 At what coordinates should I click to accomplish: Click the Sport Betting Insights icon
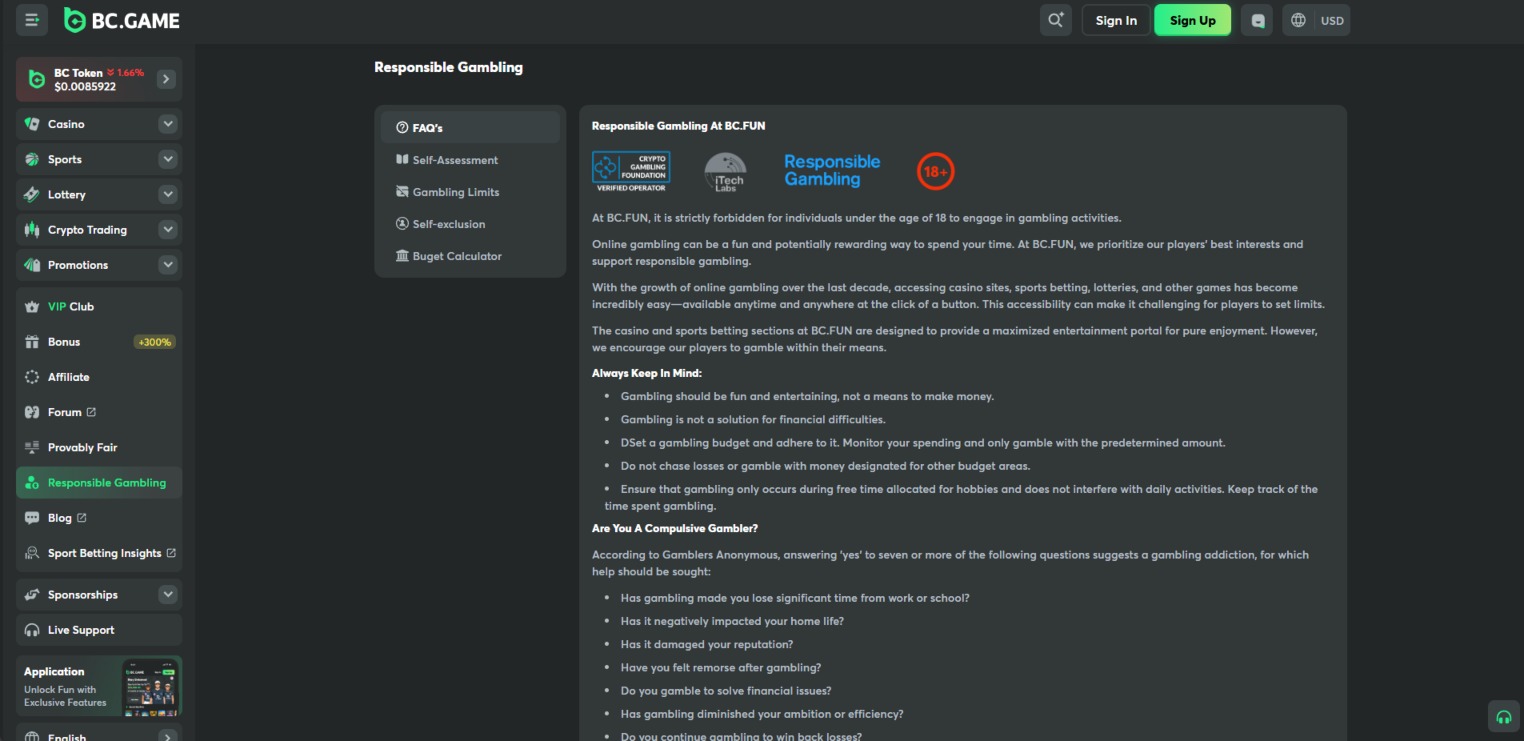point(32,553)
